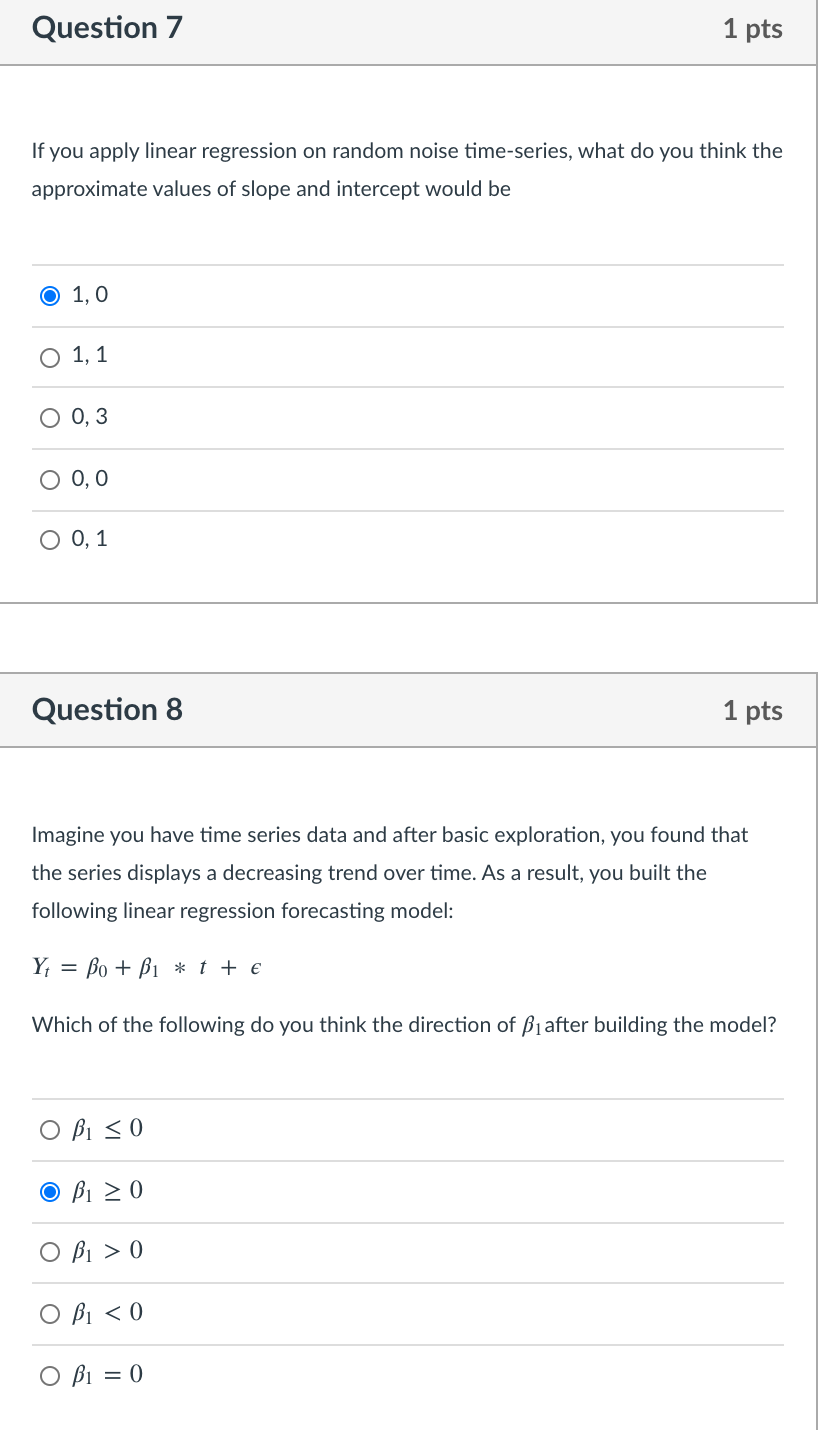This screenshot has width=838, height=1430.
Task: Click Question 8 prompt text
Action: [x=390, y=872]
